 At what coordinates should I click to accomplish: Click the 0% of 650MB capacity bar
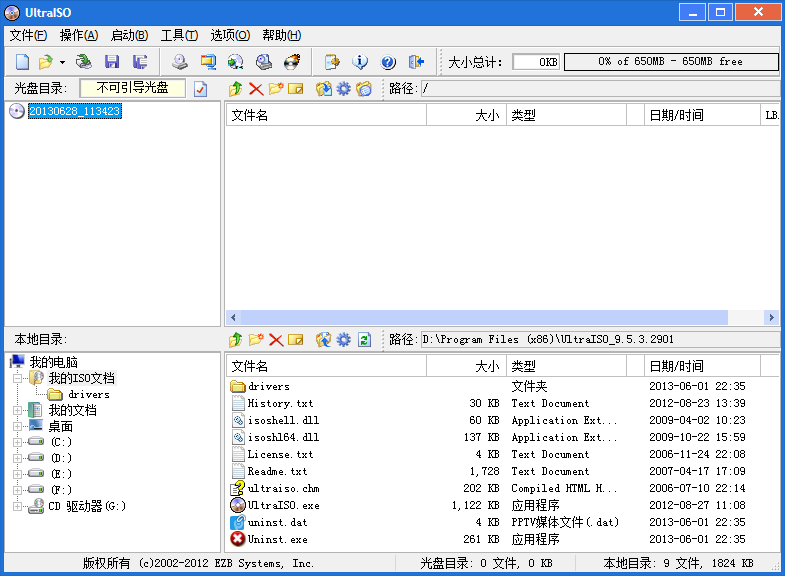[x=671, y=62]
